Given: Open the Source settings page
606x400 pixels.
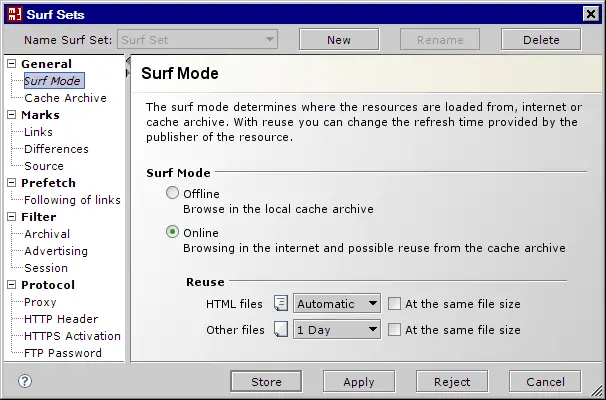Looking at the screenshot, I should (44, 166).
